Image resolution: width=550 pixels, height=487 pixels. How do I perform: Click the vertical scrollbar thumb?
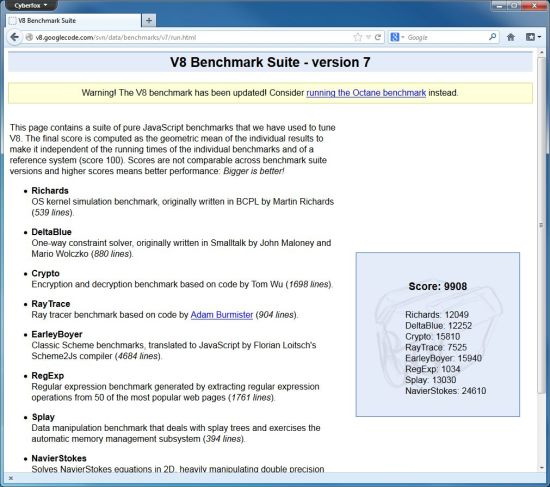click(541, 225)
